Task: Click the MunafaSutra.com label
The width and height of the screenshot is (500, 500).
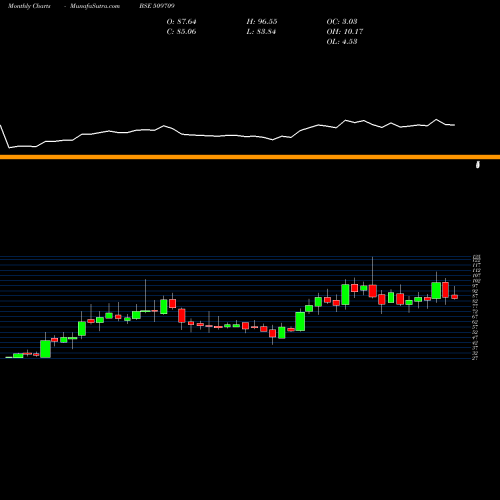Action: click(x=95, y=6)
